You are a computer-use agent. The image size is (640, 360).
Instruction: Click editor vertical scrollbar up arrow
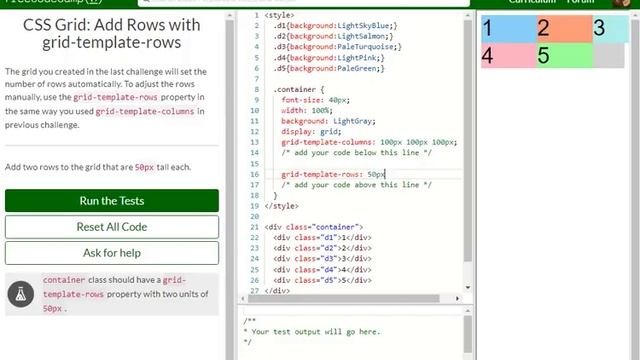tap(468, 16)
